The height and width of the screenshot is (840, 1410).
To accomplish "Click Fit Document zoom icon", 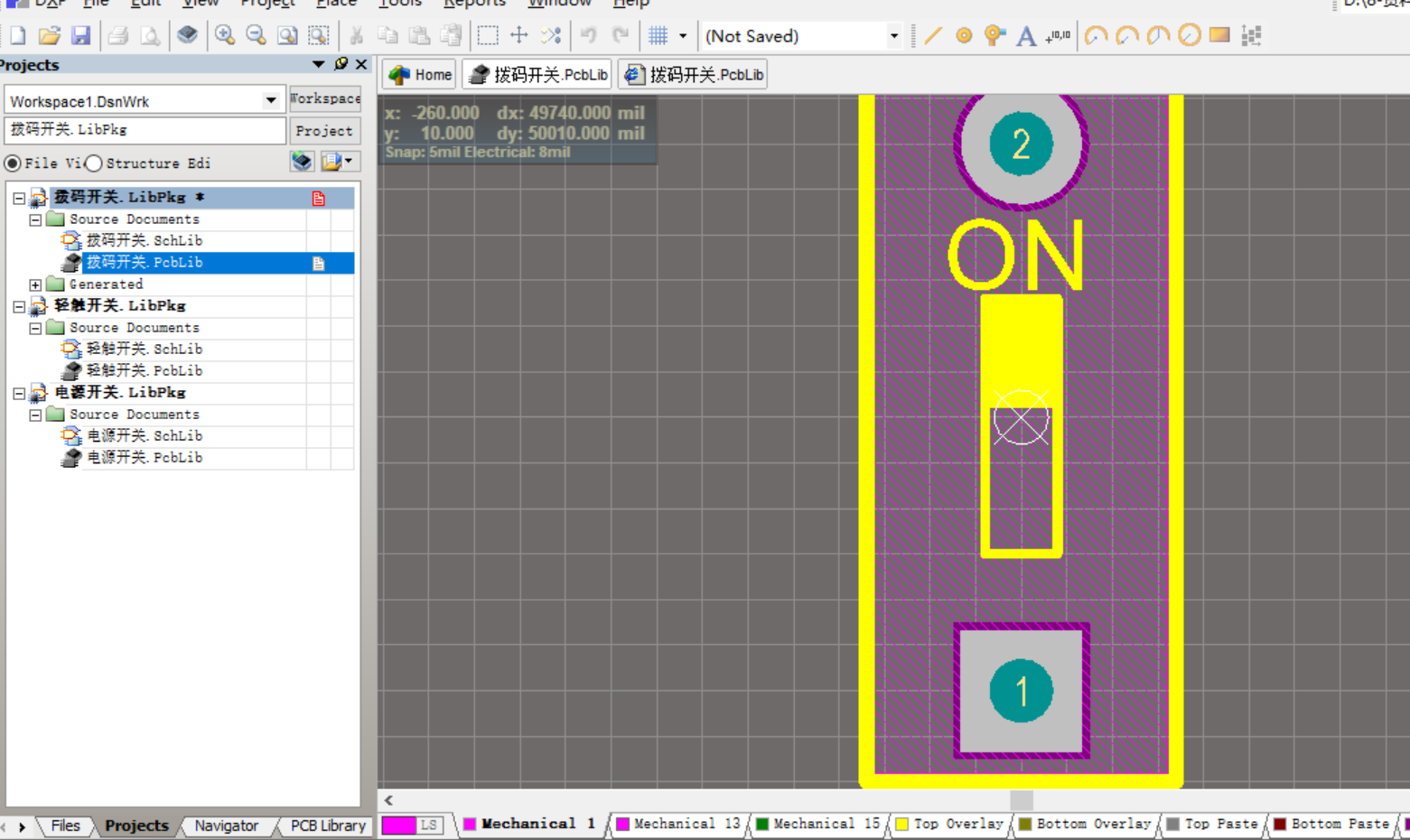I will click(x=287, y=35).
